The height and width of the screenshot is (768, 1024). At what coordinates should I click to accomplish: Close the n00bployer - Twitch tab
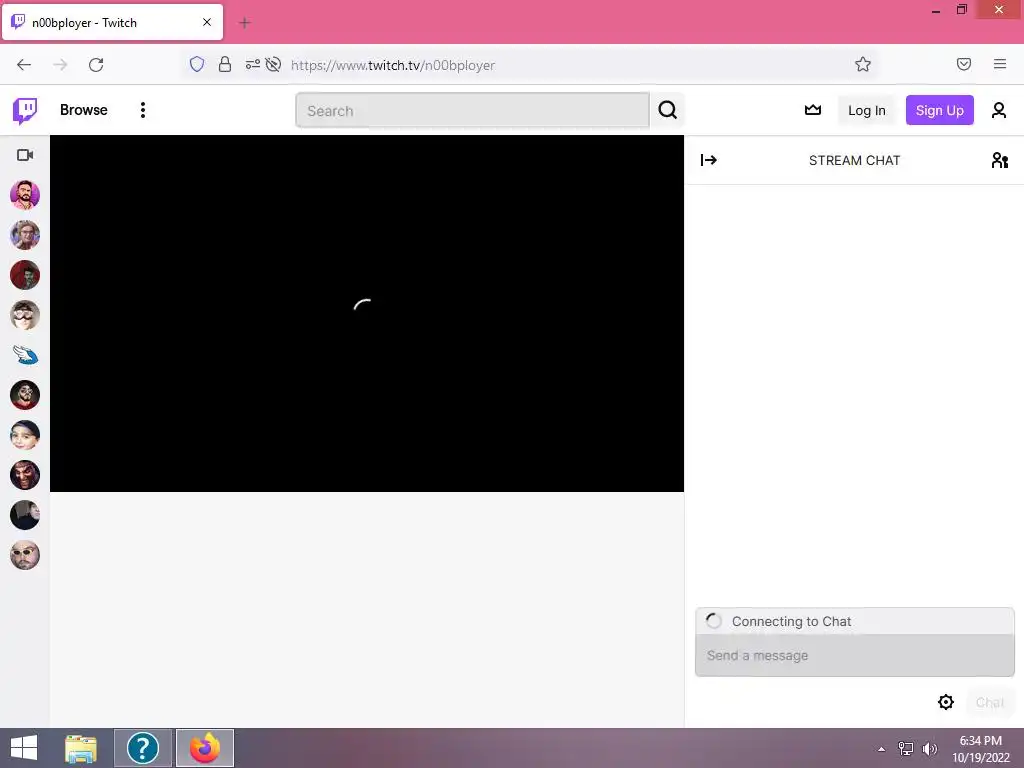[x=207, y=22]
